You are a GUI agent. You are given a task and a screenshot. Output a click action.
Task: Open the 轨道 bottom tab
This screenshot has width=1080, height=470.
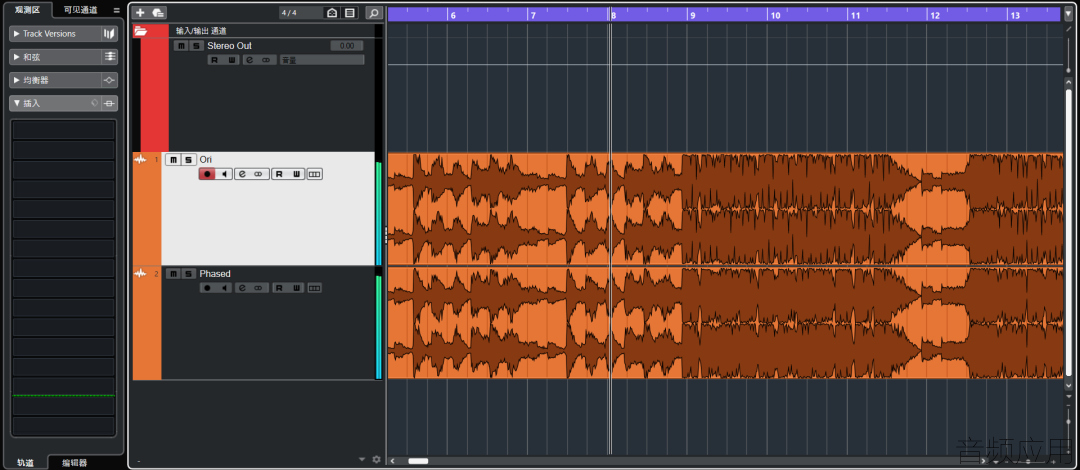(x=25, y=462)
